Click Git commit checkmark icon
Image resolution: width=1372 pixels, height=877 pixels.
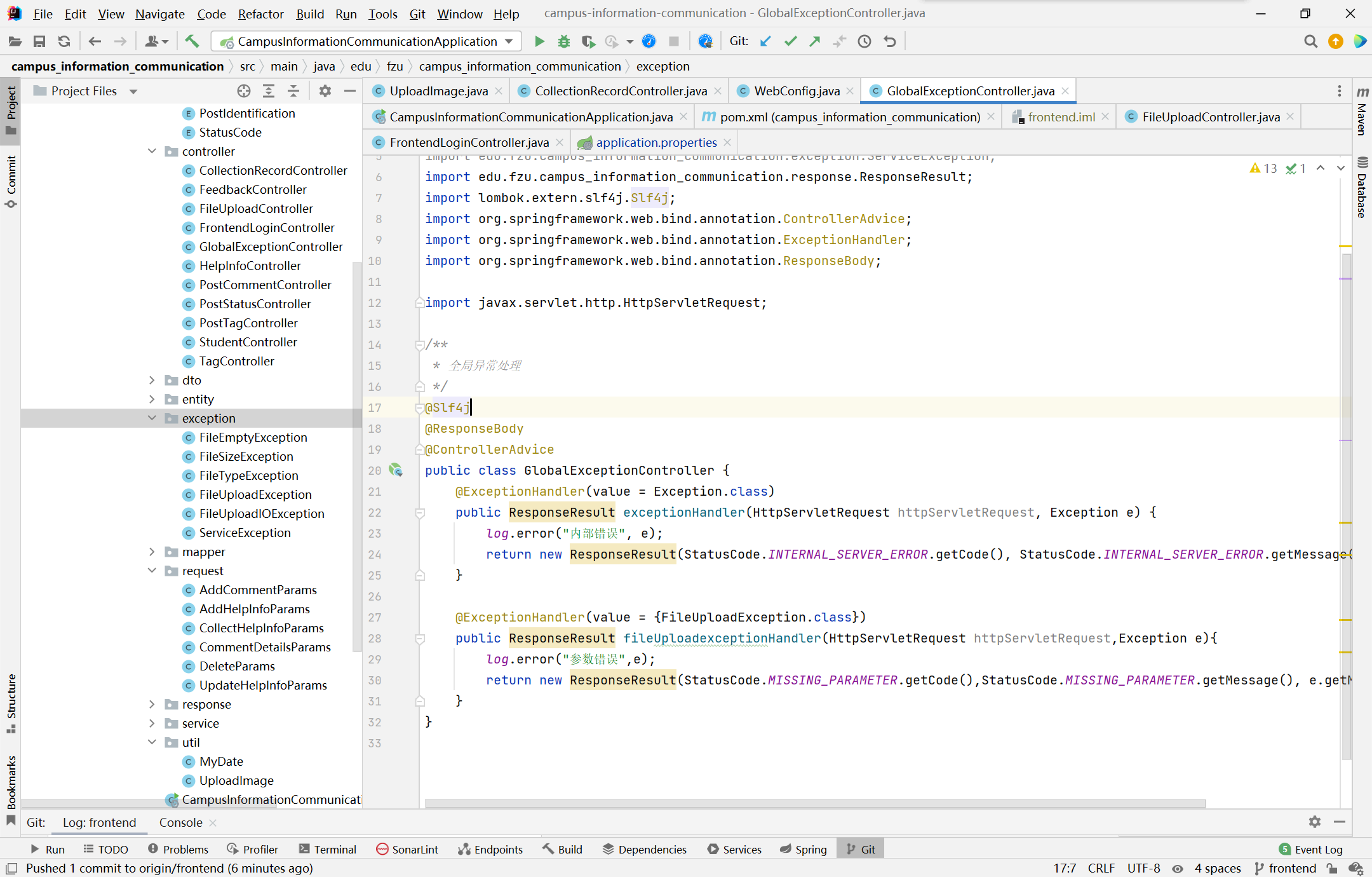coord(790,41)
